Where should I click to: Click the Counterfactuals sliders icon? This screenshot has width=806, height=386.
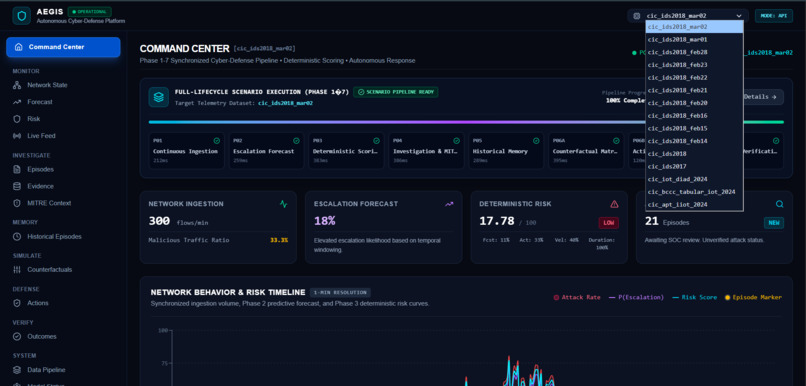point(17,270)
